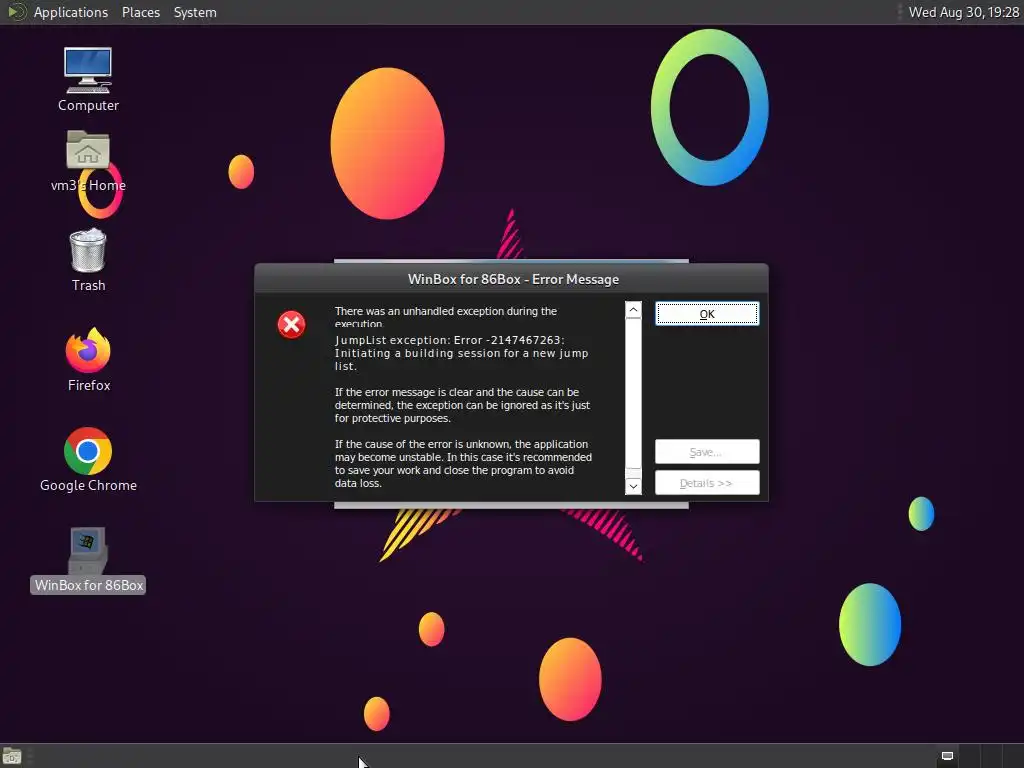
Task: Click the clock showing Wed Aug 30, 19:28
Action: (x=963, y=12)
